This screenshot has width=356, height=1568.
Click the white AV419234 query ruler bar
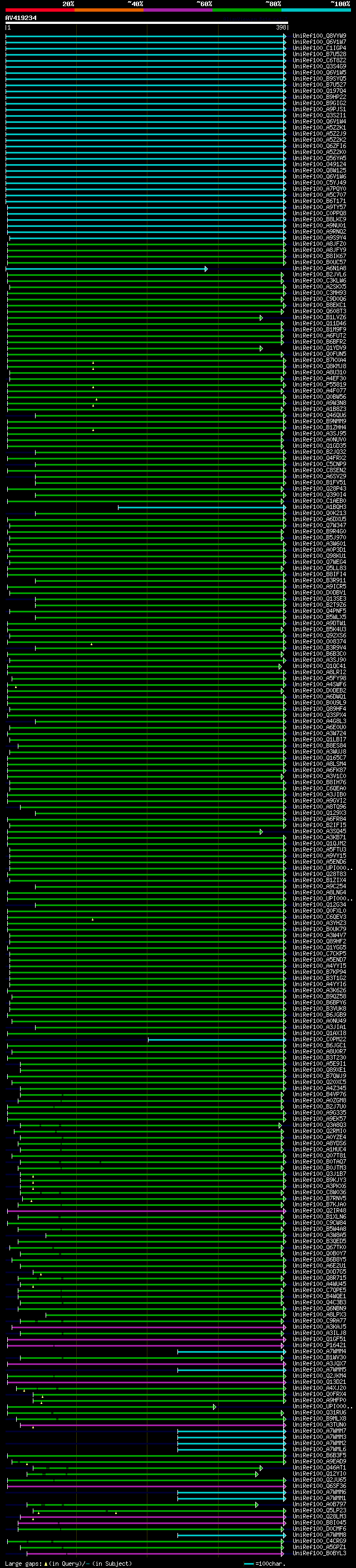147,23
